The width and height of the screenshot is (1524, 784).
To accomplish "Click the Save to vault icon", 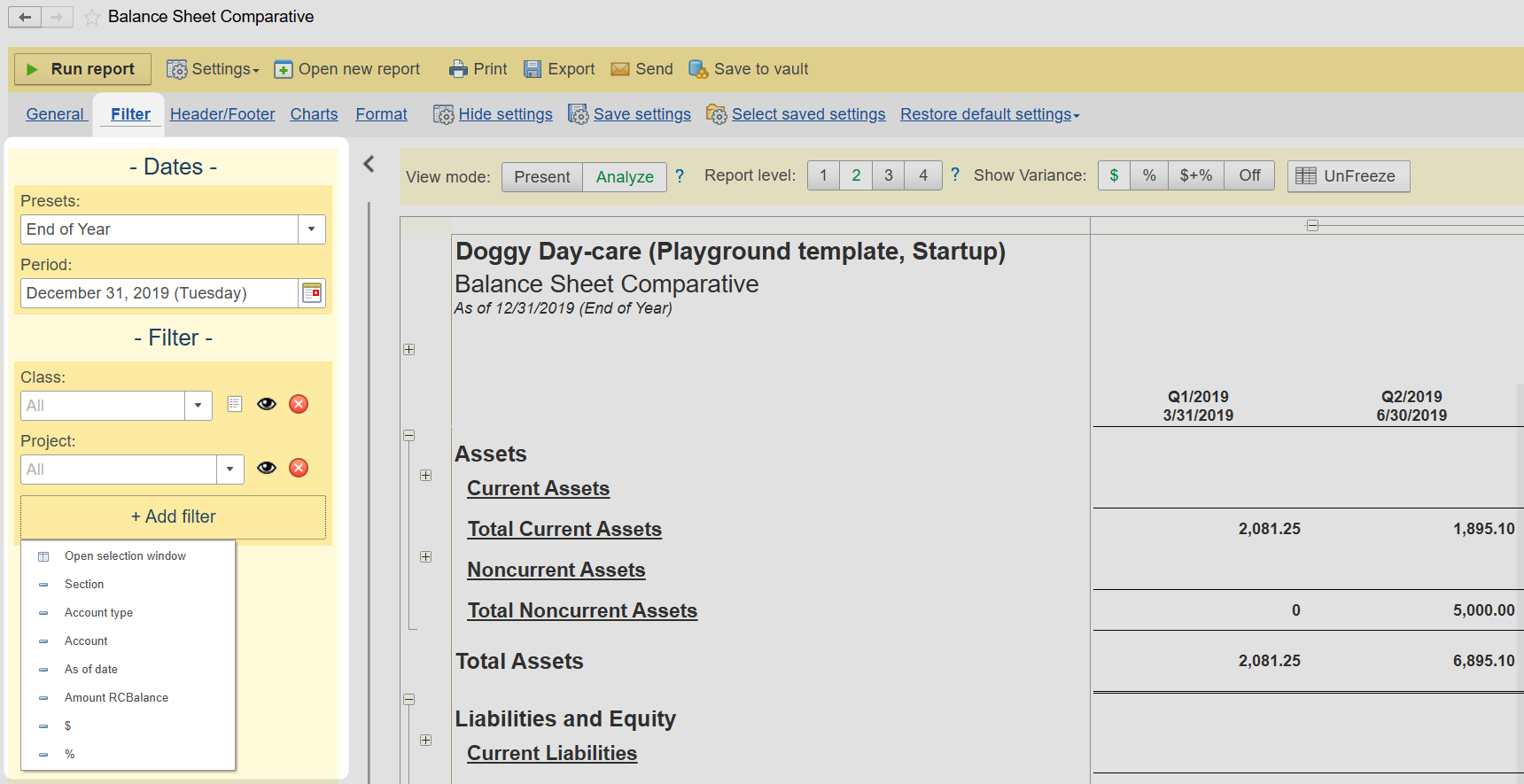I will tap(698, 69).
